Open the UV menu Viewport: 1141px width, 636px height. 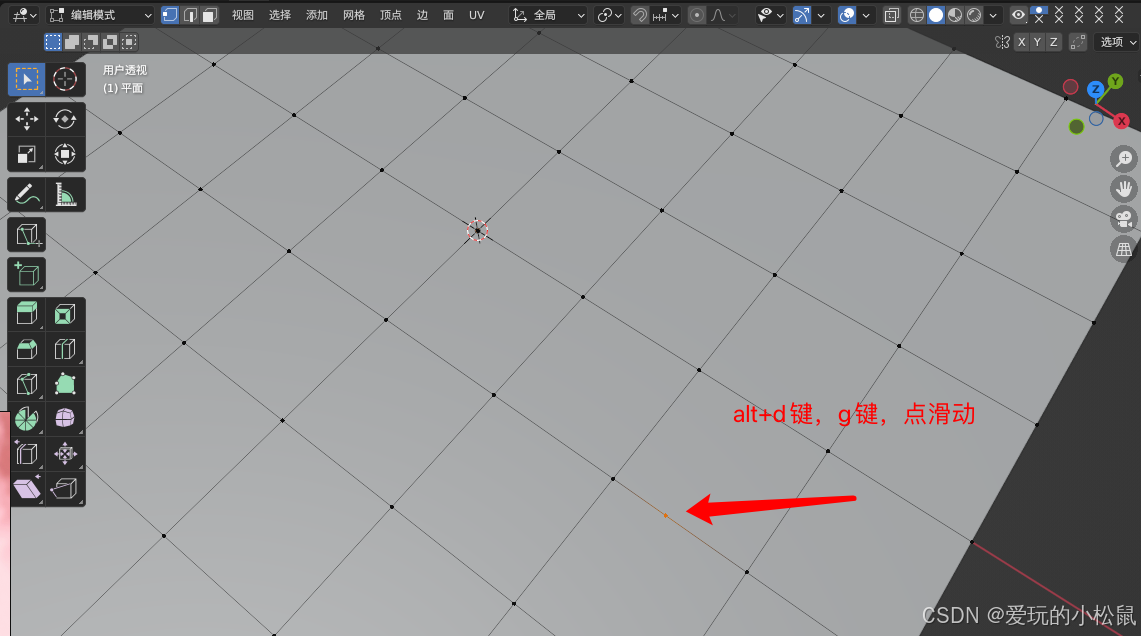point(477,15)
